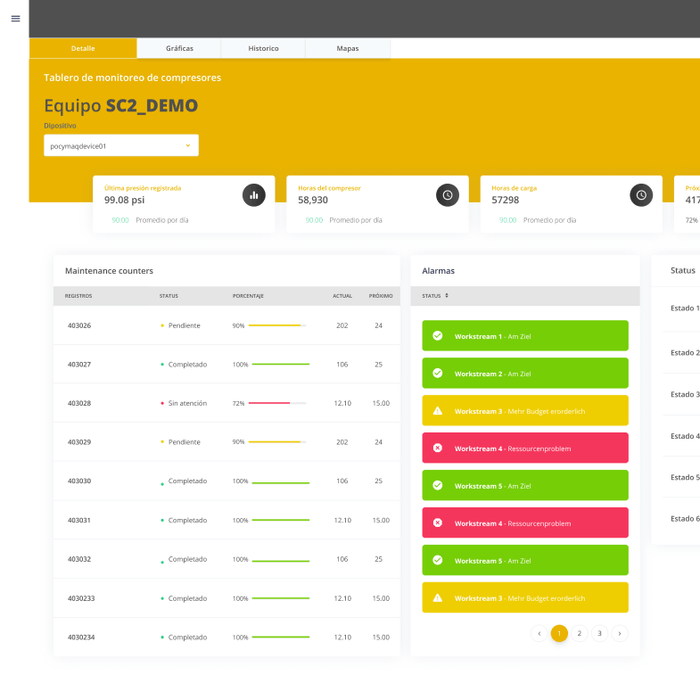Select record 403030 in table
700x699 pixels.
pyautogui.click(x=227, y=481)
